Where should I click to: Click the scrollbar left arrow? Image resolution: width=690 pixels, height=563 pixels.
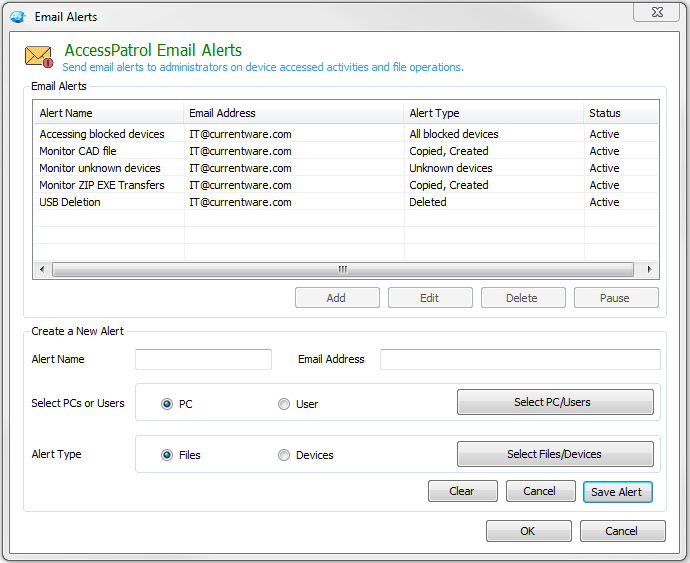(x=42, y=269)
